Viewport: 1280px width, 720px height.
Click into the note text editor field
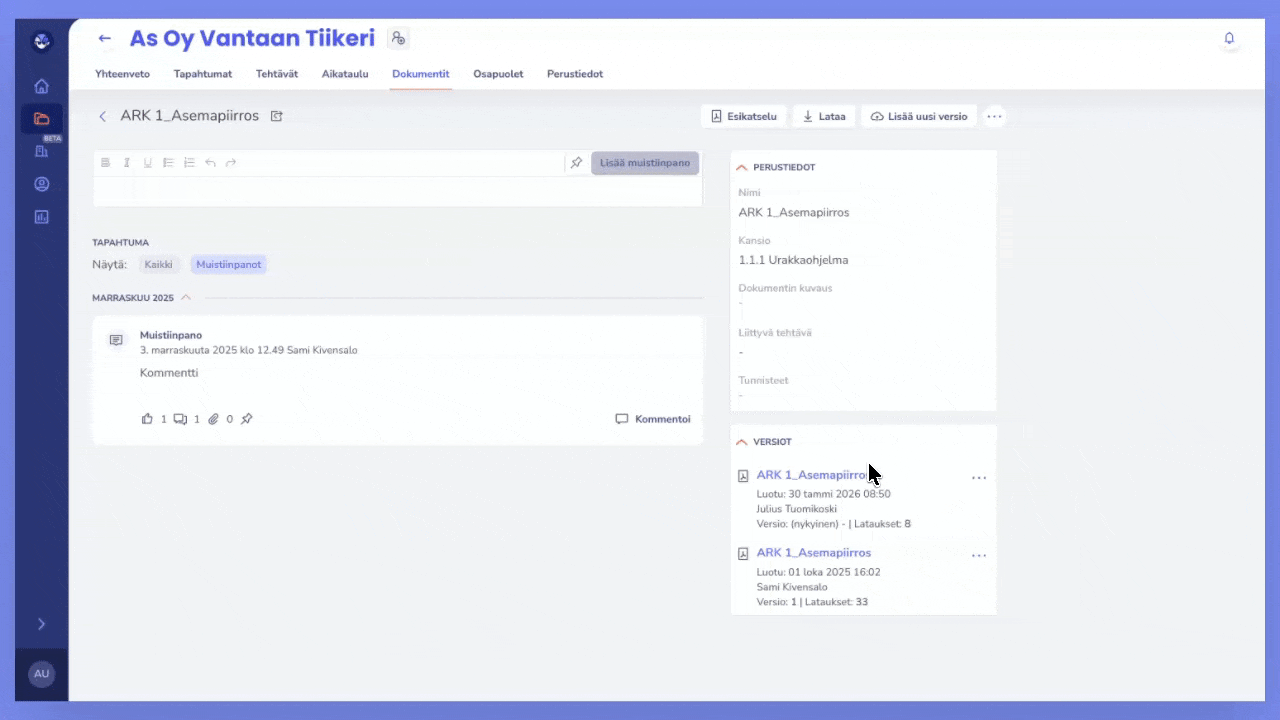[x=397, y=191]
